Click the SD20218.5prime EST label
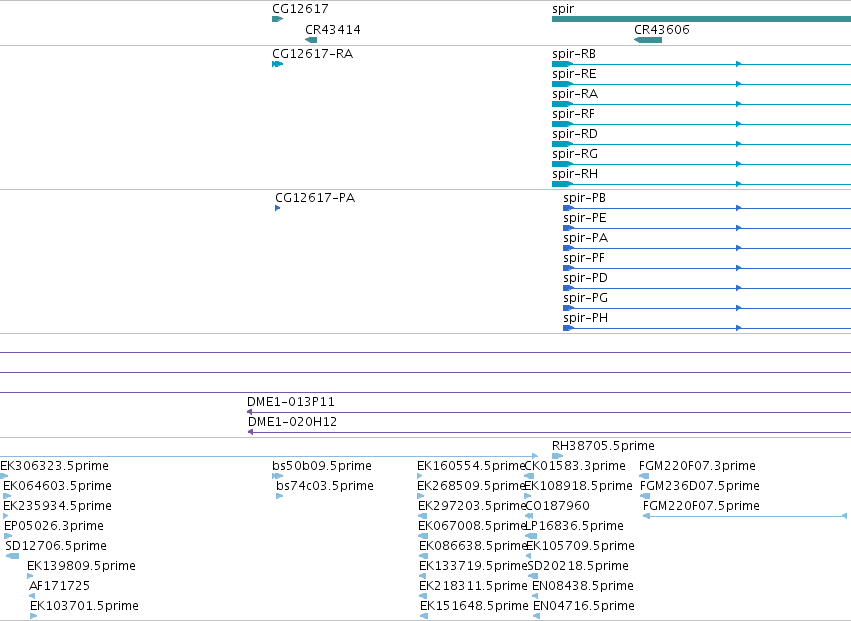This screenshot has height=621, width=851. [x=578, y=566]
